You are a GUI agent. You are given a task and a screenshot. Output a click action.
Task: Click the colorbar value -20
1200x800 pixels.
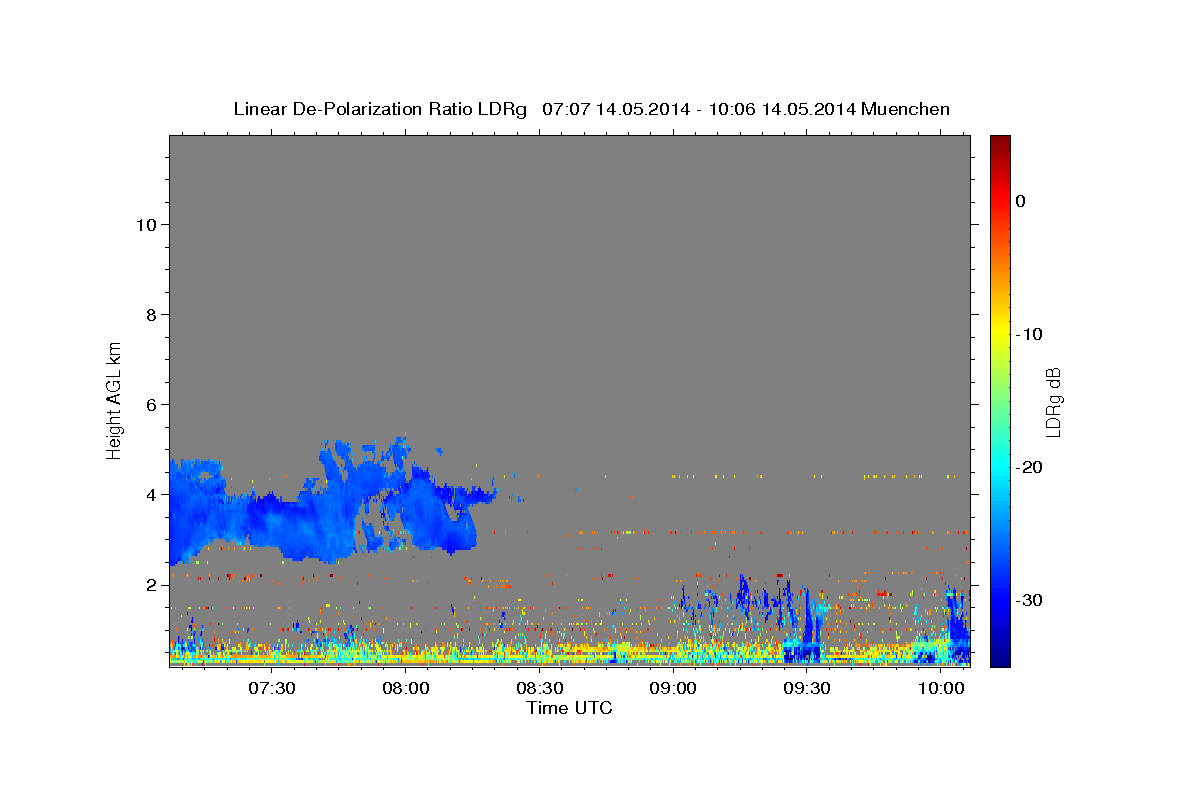pyautogui.click(x=1029, y=467)
